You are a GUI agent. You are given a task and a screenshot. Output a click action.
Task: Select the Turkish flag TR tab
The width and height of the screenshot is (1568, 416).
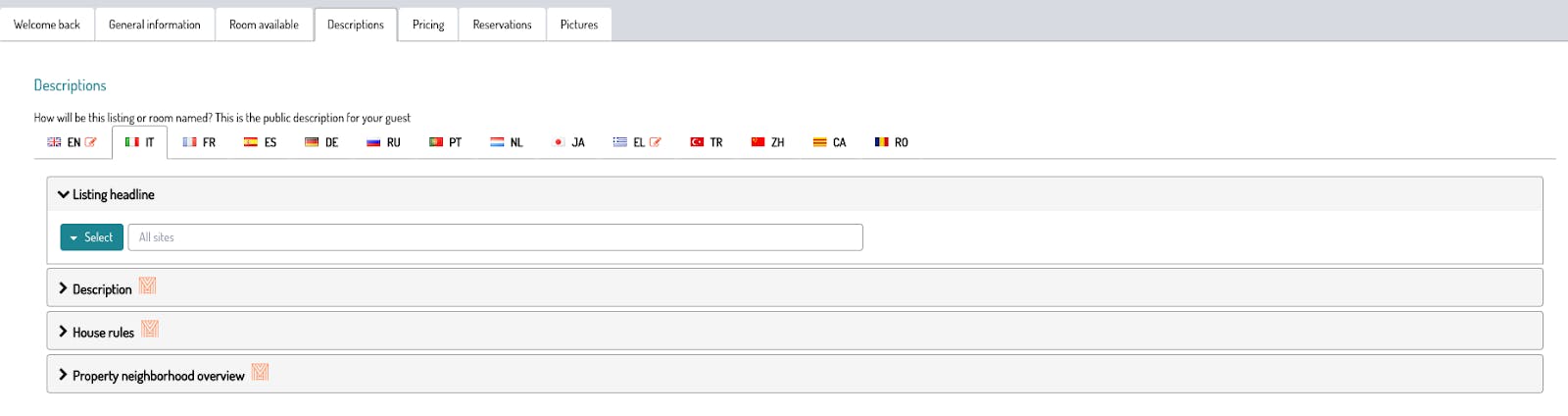[706, 142]
